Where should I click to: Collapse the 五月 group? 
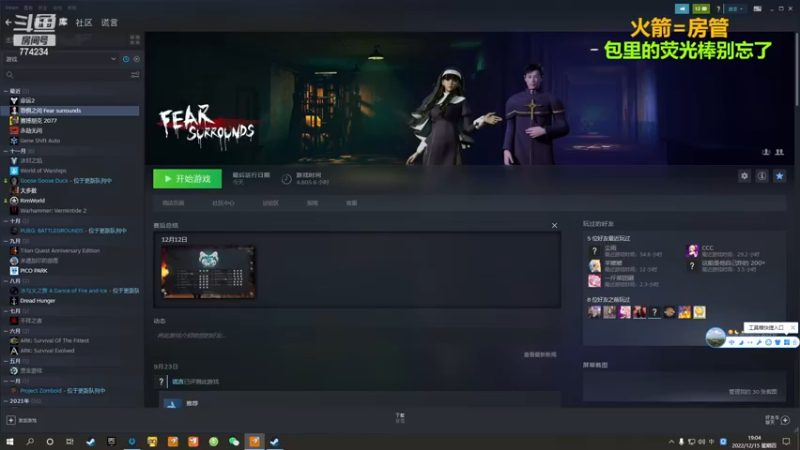pyautogui.click(x=6, y=361)
